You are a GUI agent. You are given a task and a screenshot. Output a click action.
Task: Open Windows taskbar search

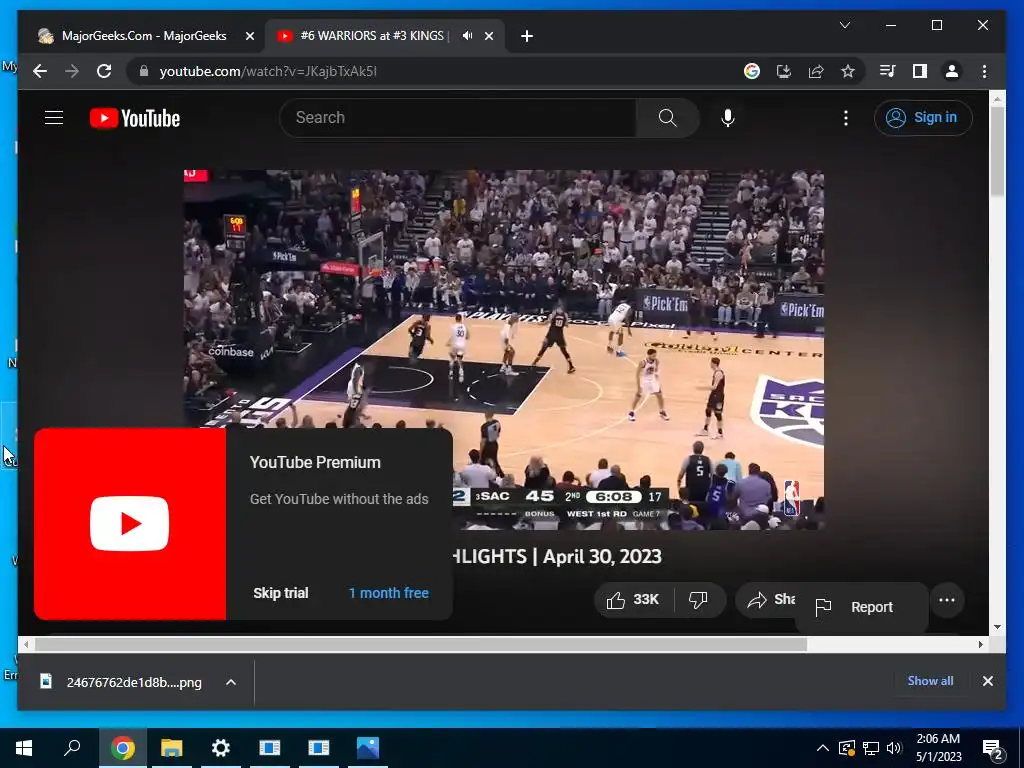tap(72, 748)
